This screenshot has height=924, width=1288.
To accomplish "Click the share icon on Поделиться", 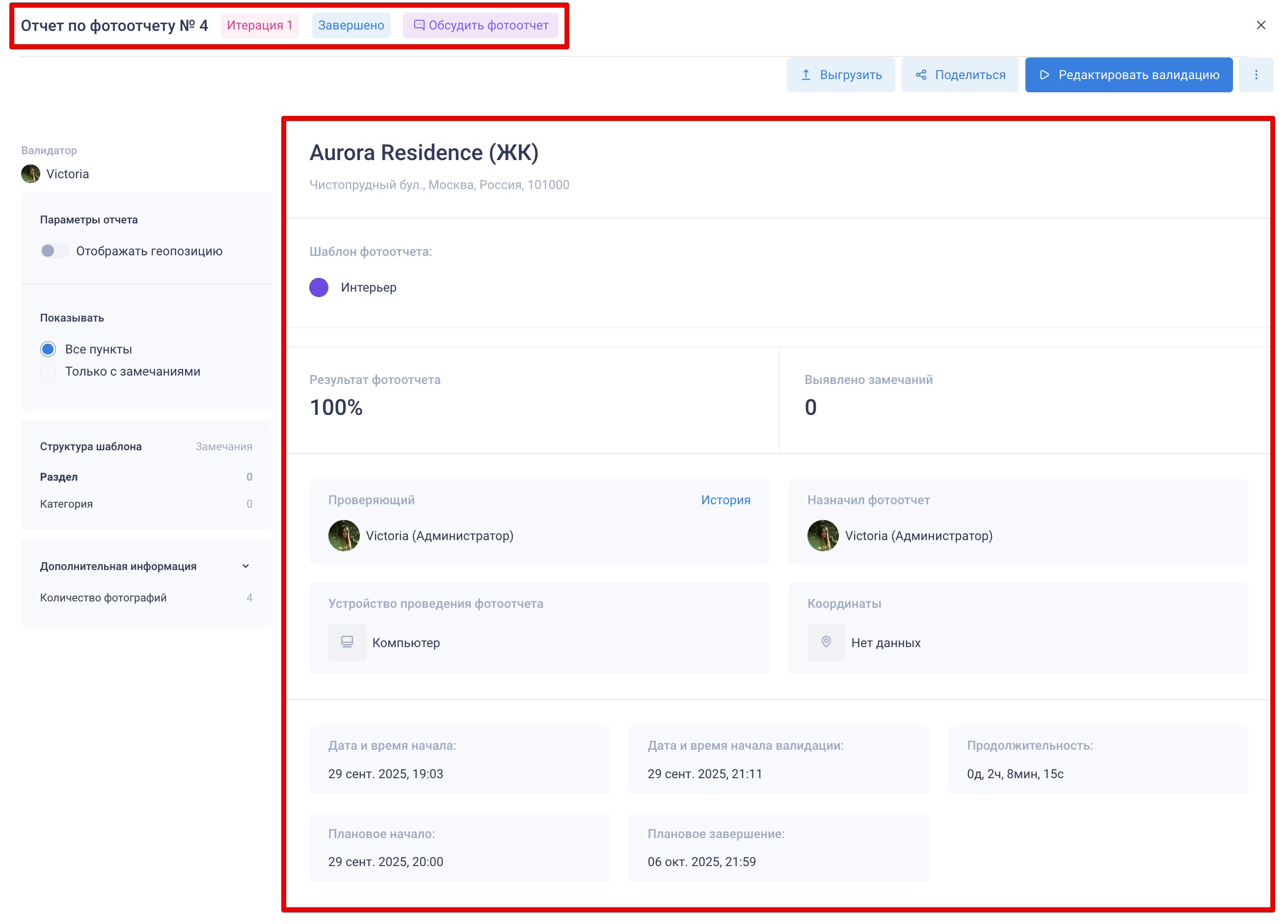I will tap(921, 75).
